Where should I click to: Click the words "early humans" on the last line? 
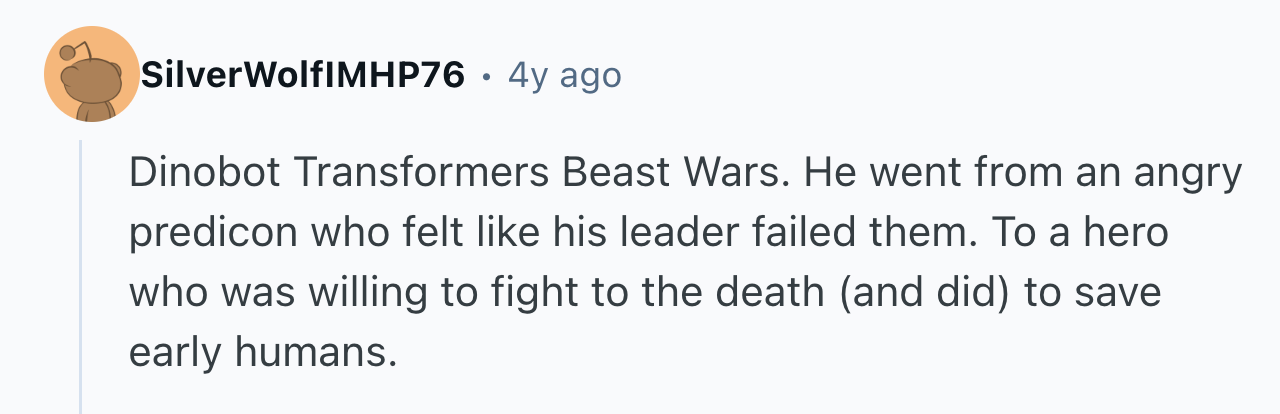[256, 353]
